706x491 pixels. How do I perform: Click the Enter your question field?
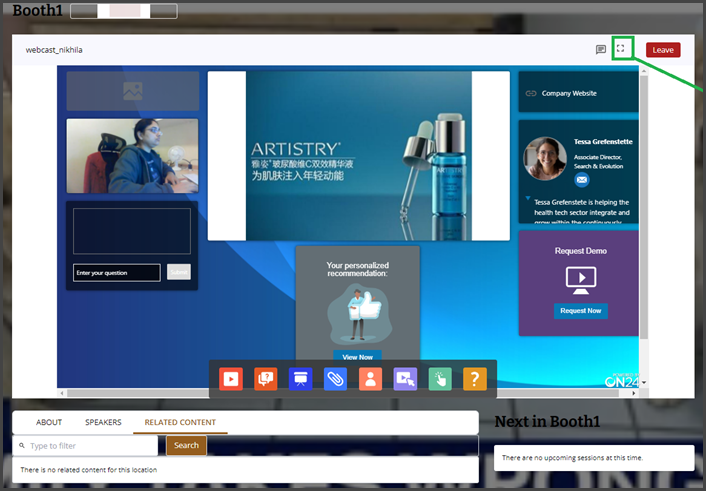coord(117,273)
